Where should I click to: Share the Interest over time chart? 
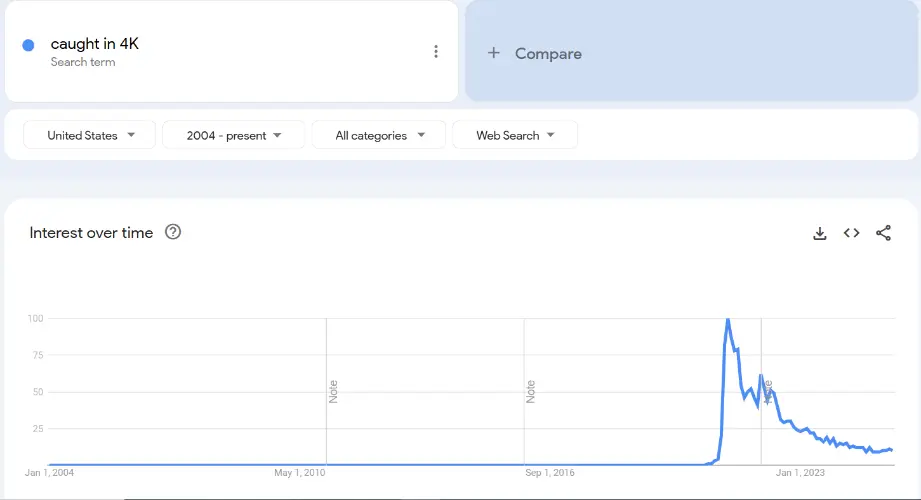tap(883, 233)
